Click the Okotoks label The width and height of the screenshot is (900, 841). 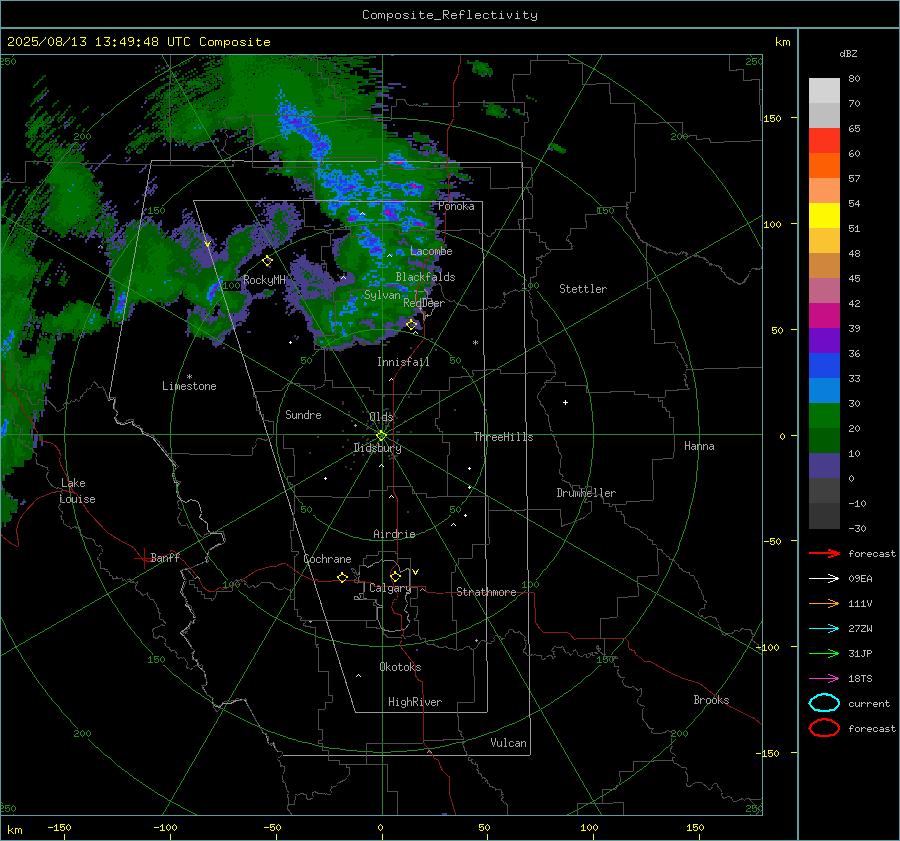pos(400,667)
